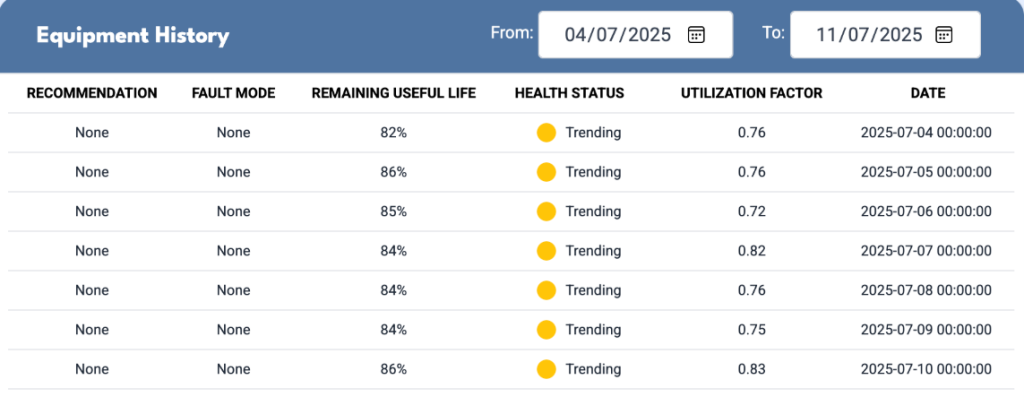1024x414 pixels.
Task: Click the yellow status dot for 2025-07-09
Action: (546, 330)
